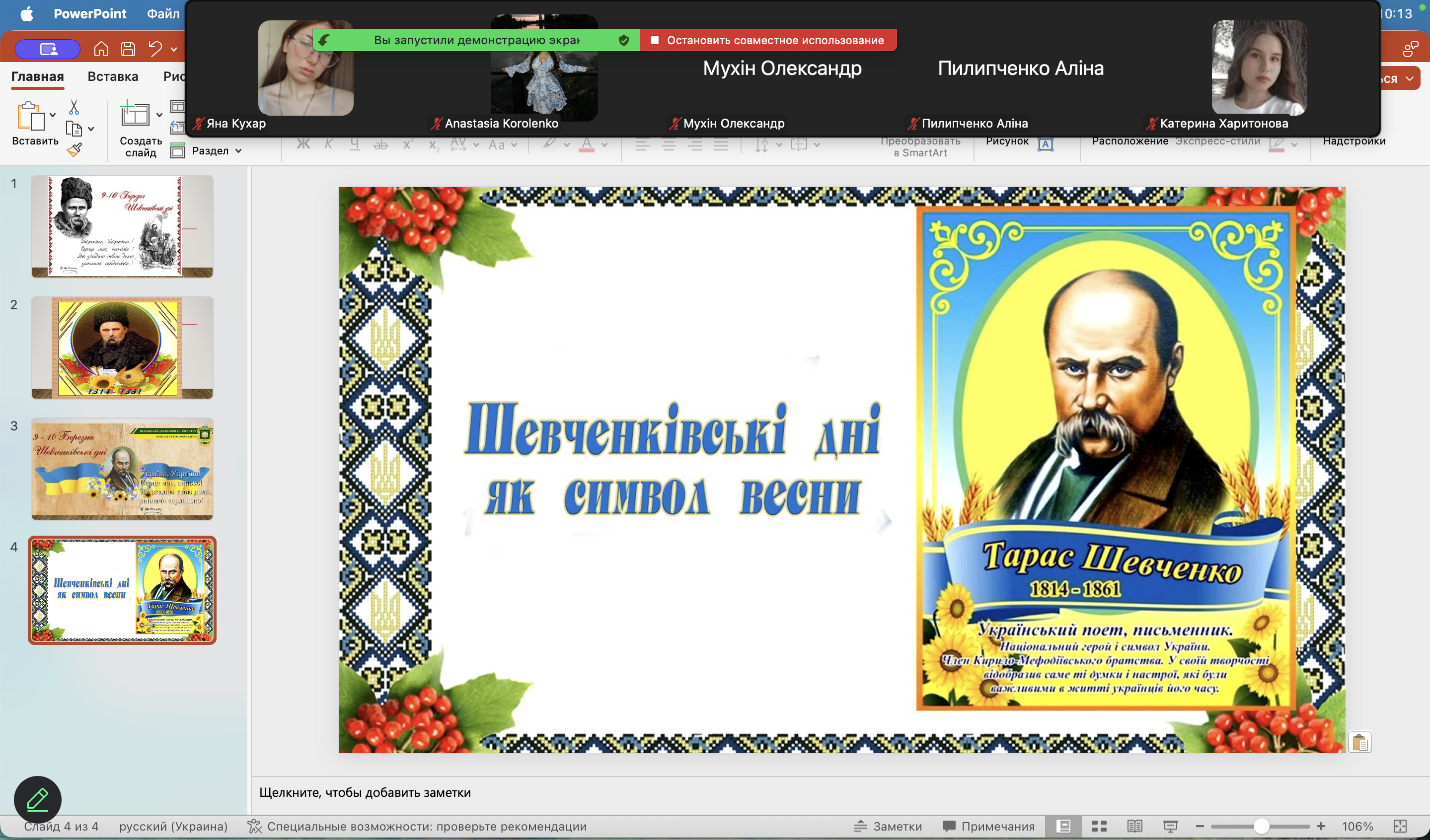Switch to Slide Sorter grid view
The image size is (1430, 840).
click(x=1099, y=826)
